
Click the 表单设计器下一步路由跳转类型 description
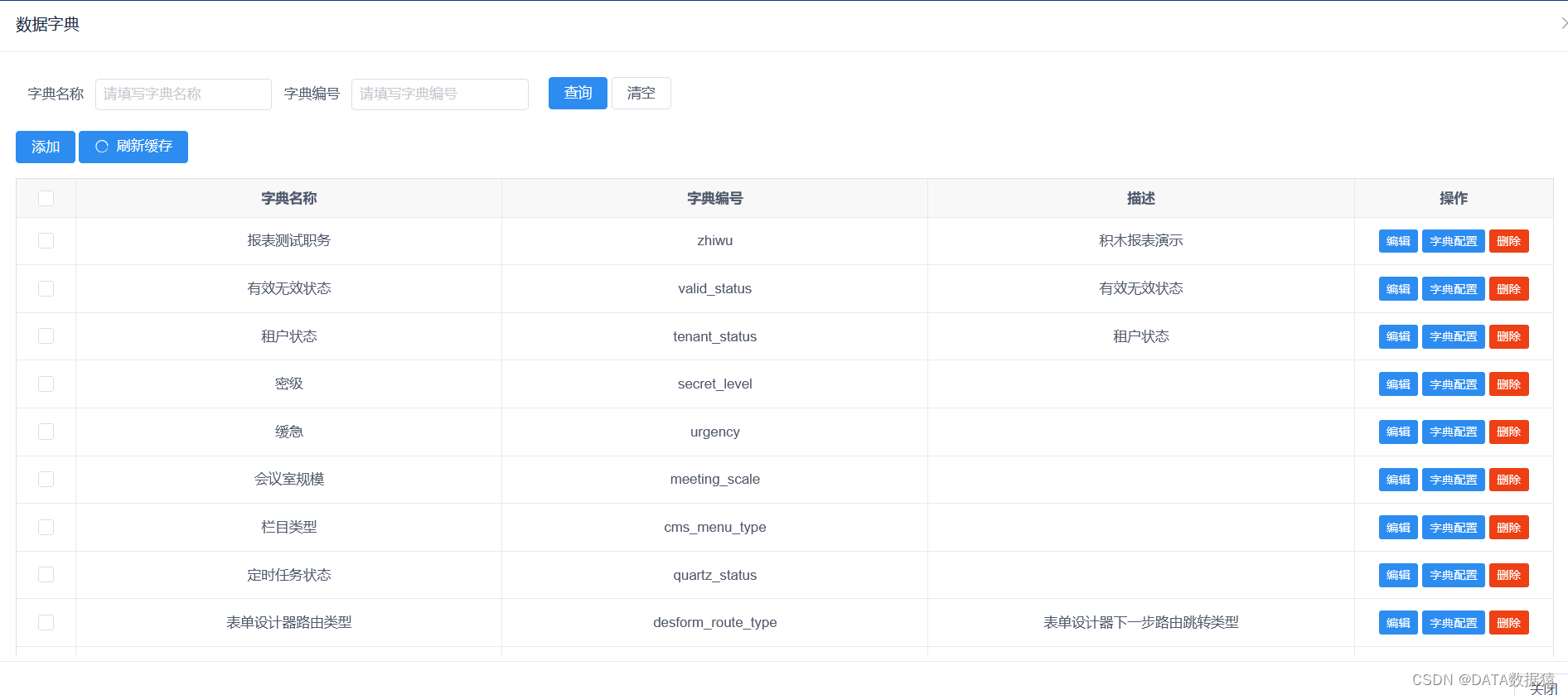(x=1141, y=623)
